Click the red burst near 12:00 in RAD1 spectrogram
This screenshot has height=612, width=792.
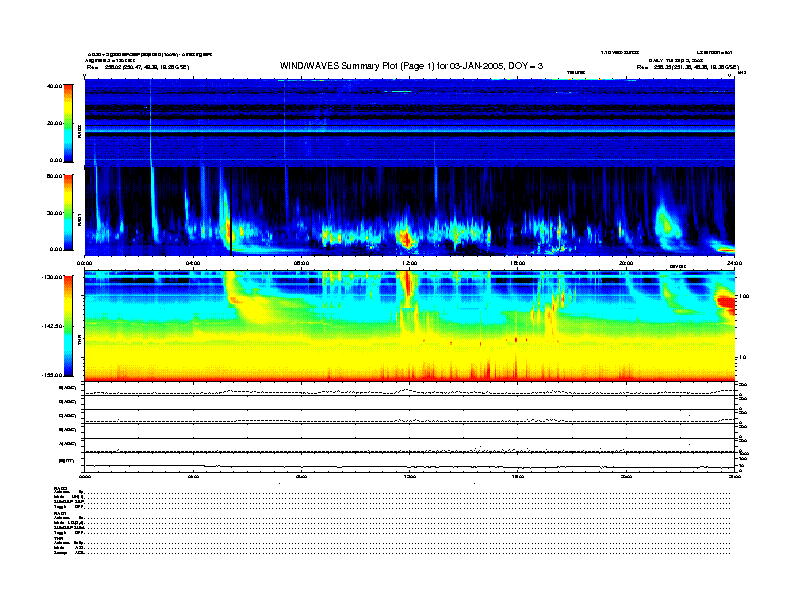click(405, 237)
